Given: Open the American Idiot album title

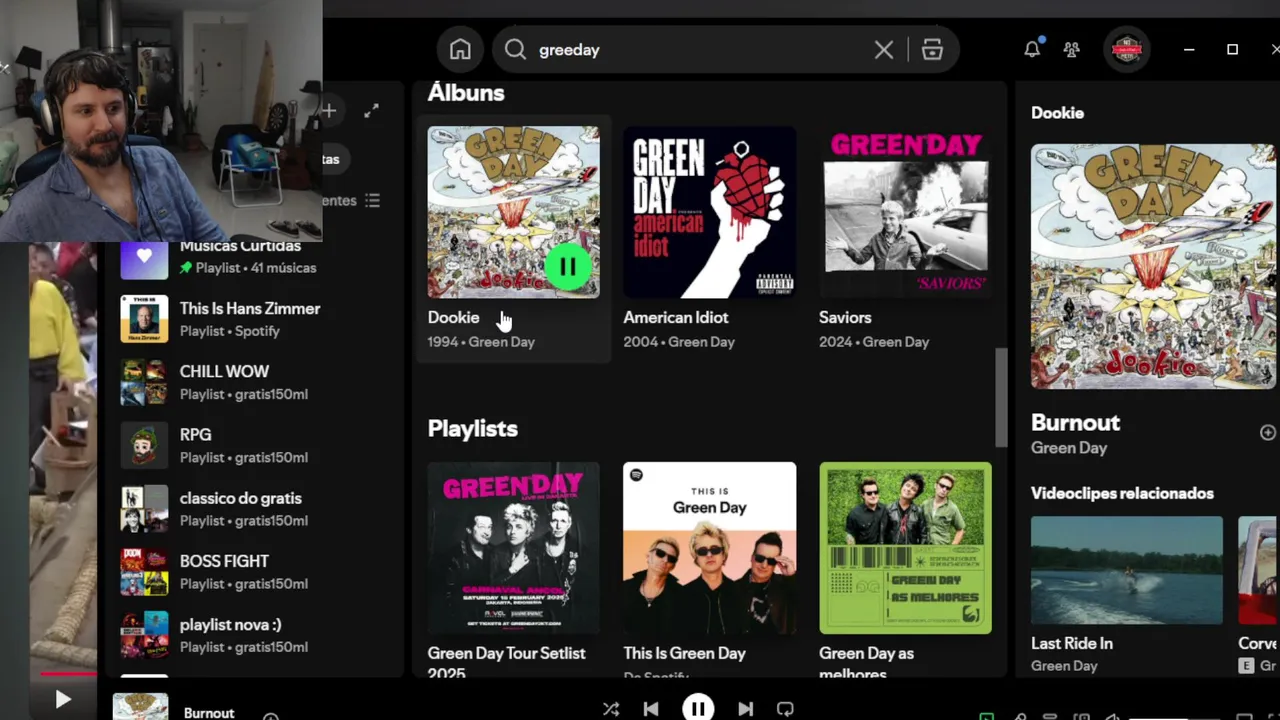Looking at the screenshot, I should [x=676, y=317].
